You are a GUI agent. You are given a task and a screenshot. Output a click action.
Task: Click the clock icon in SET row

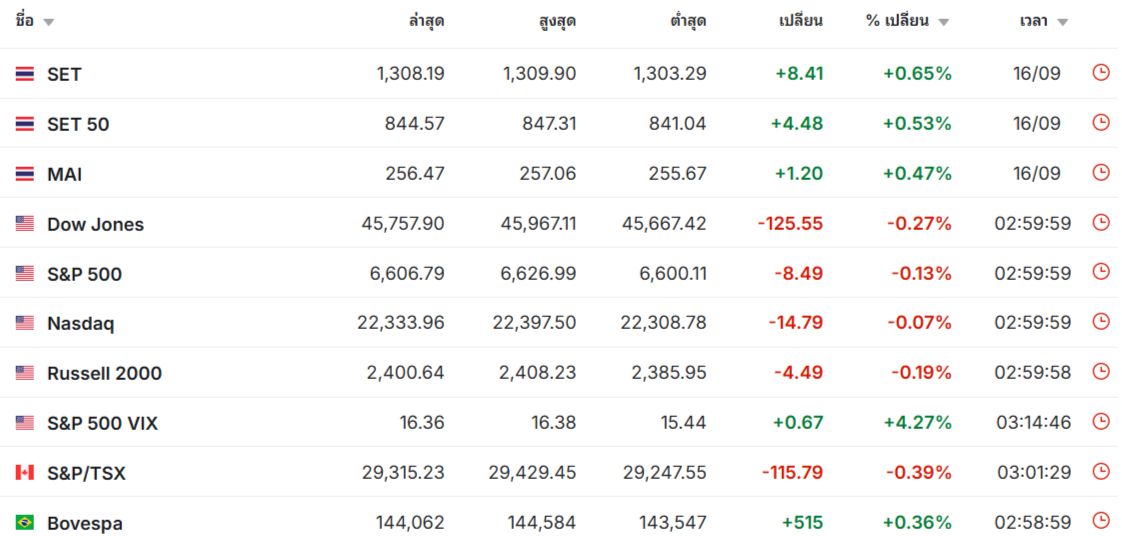click(x=1101, y=72)
